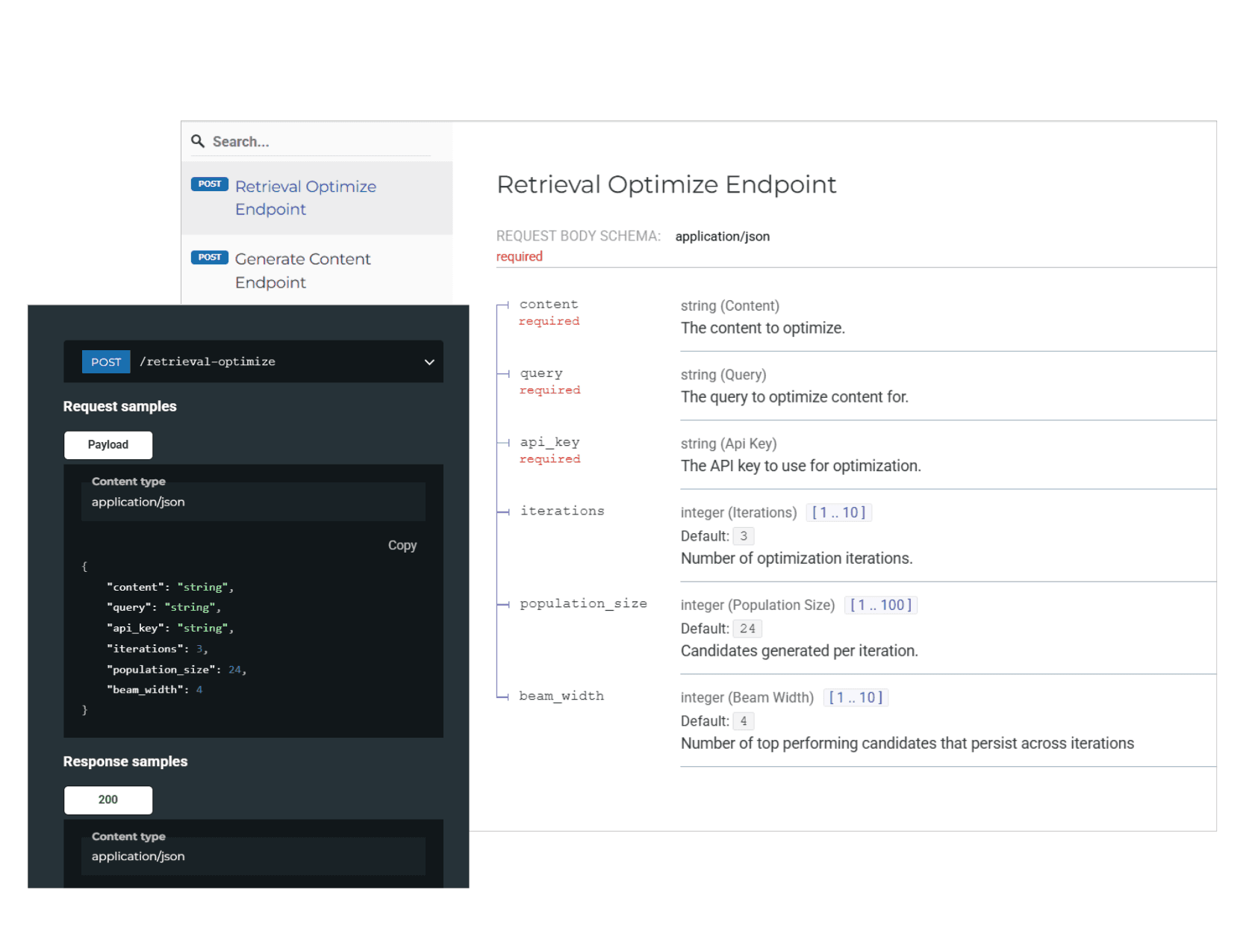1252x952 pixels.
Task: Click the [1..100] range badge for population_size
Action: tap(880, 605)
